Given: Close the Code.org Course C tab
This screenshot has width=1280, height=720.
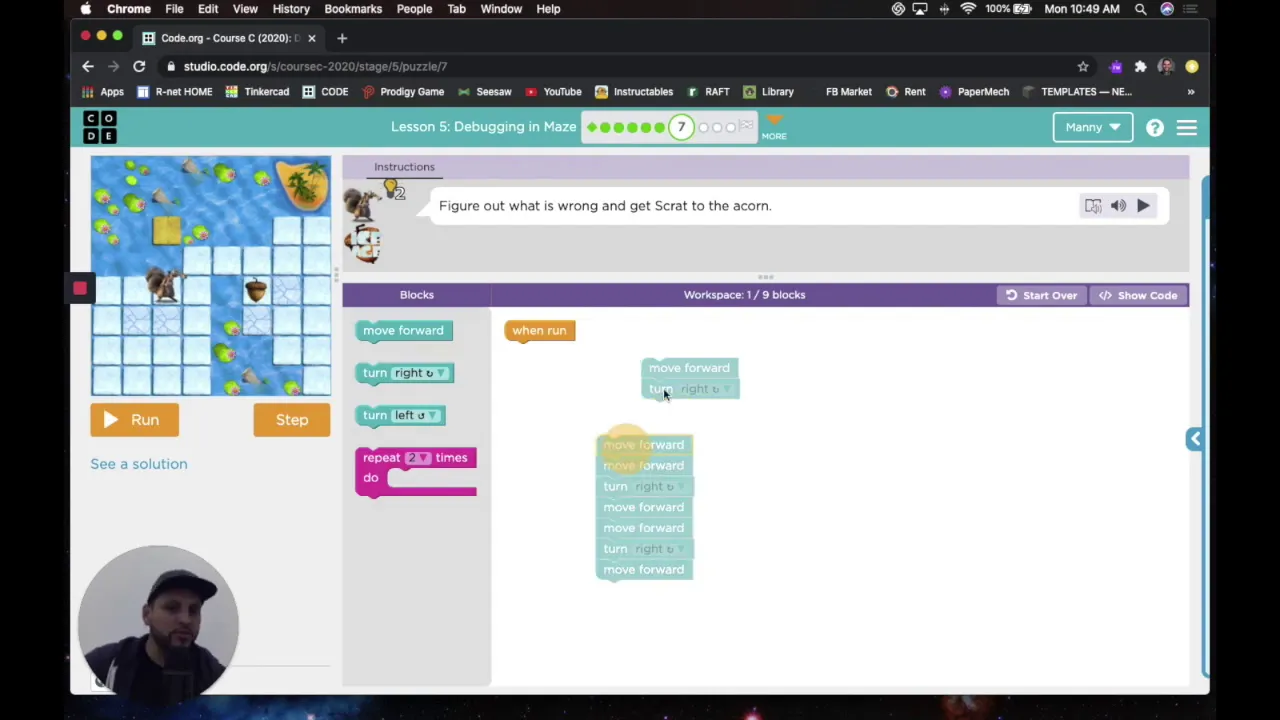Looking at the screenshot, I should pyautogui.click(x=312, y=38).
